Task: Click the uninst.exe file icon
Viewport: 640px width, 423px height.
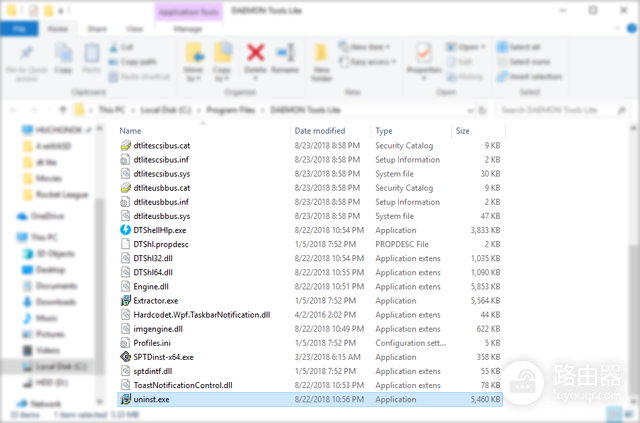Action: [x=126, y=399]
